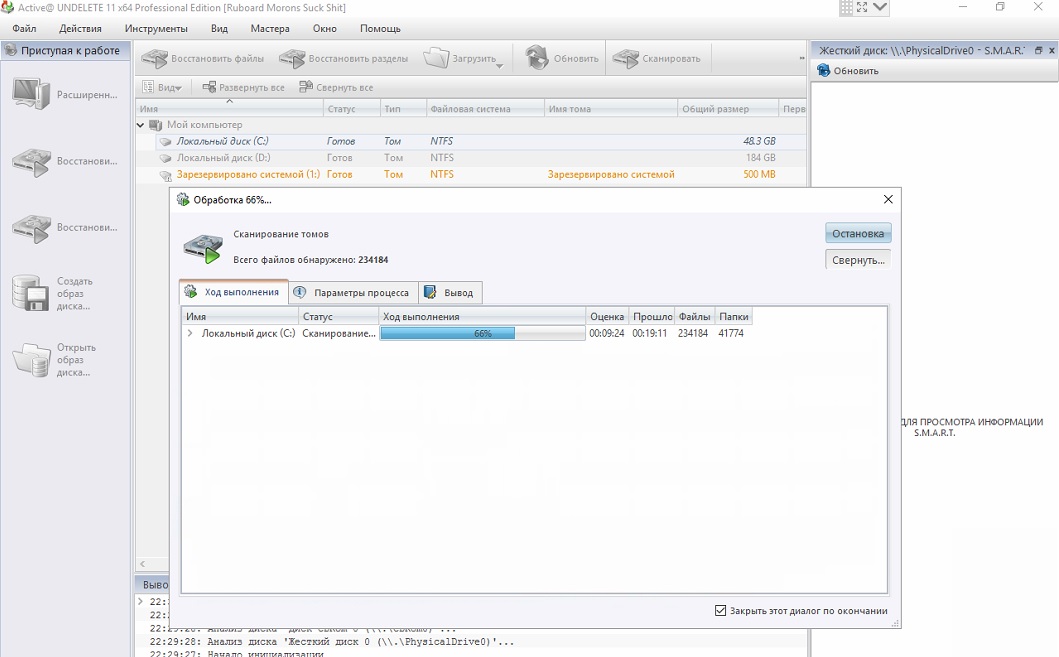Click the horizontal scrollbar left arrow
1059x657 pixels.
coord(143,564)
